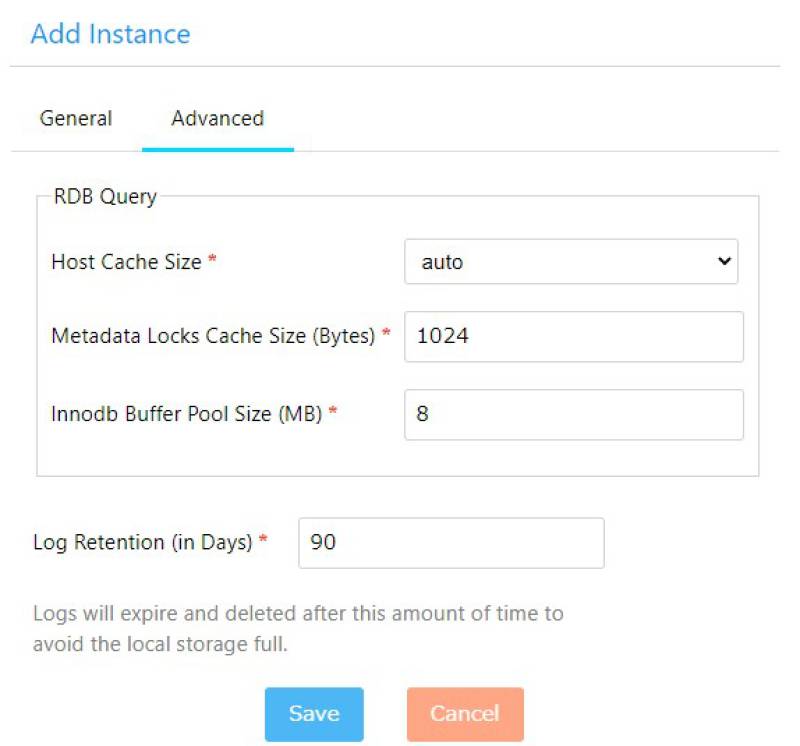Click the Innodb Buffer Pool Size input

coord(573,414)
